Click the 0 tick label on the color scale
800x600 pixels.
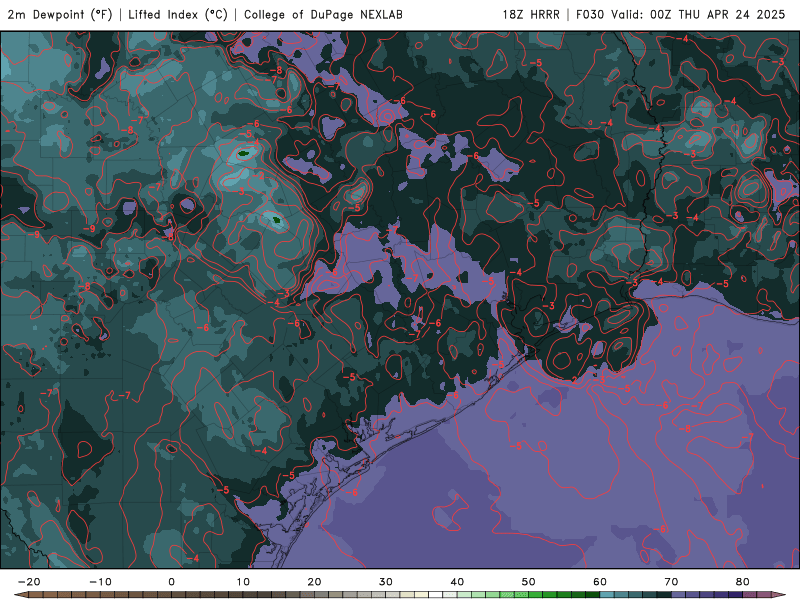point(171,582)
